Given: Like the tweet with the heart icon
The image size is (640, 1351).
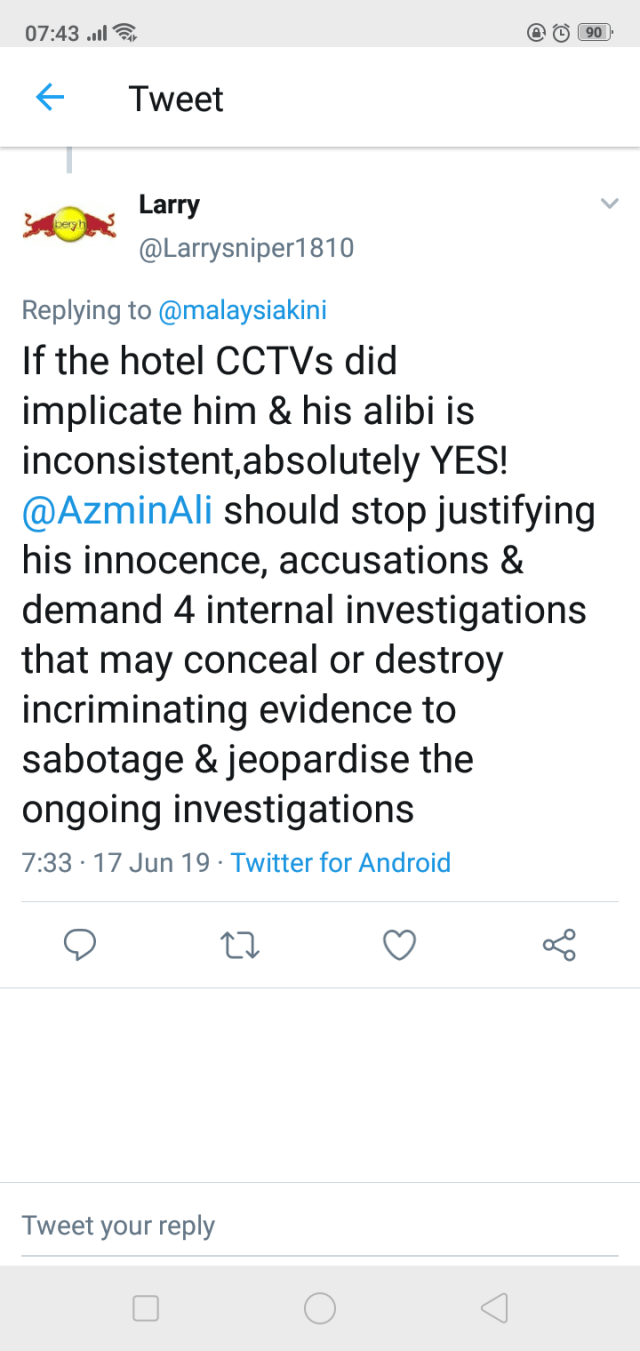Looking at the screenshot, I should [400, 945].
